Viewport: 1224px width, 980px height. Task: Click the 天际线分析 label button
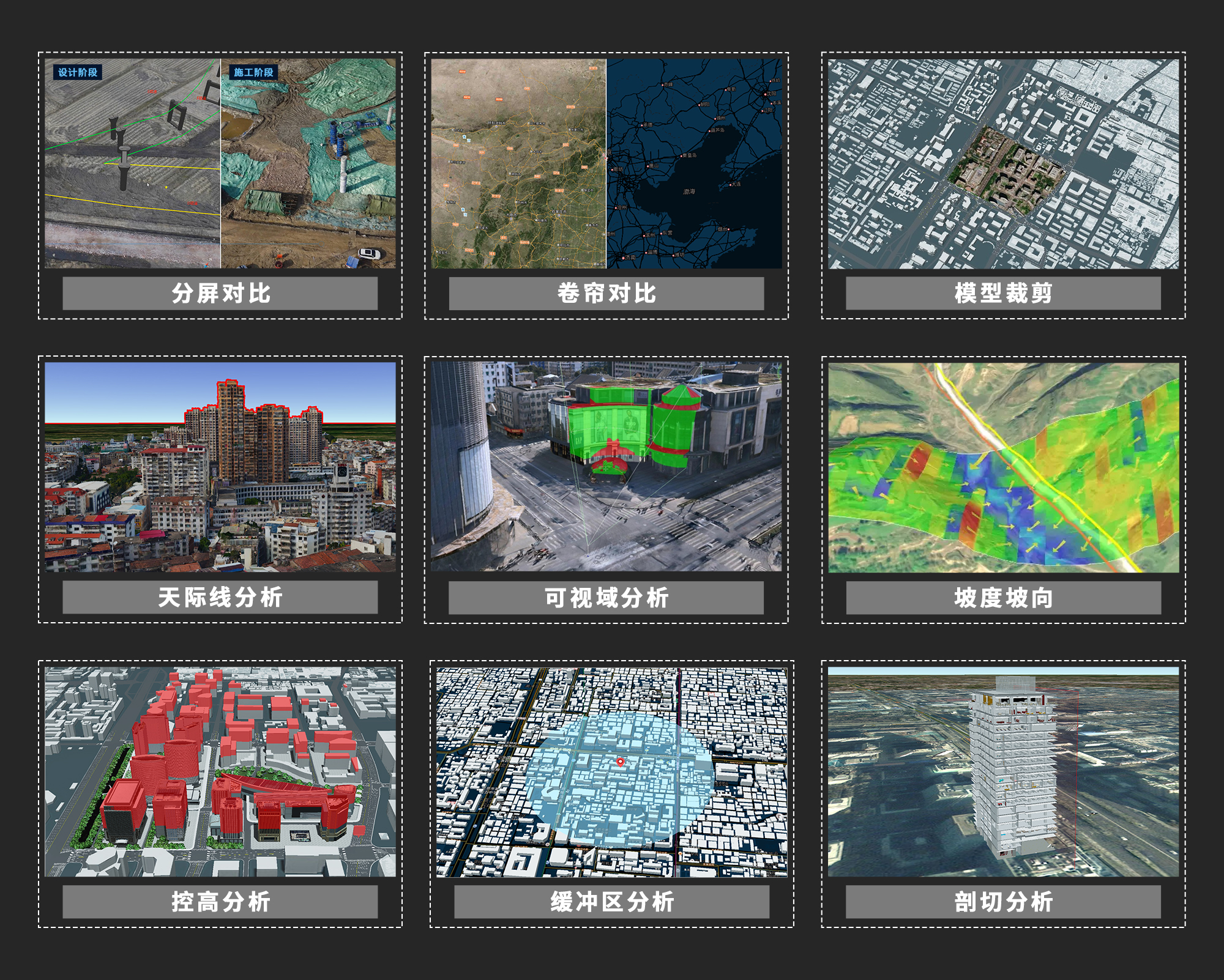(220, 597)
